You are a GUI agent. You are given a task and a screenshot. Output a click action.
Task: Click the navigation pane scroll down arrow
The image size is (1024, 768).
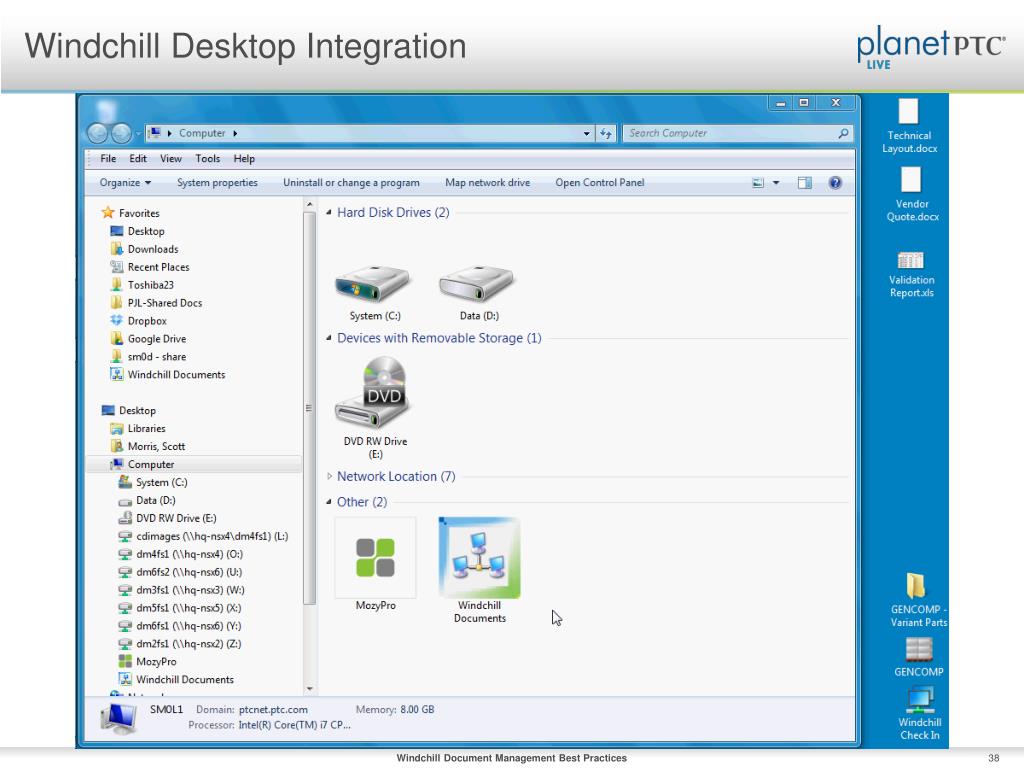(310, 688)
